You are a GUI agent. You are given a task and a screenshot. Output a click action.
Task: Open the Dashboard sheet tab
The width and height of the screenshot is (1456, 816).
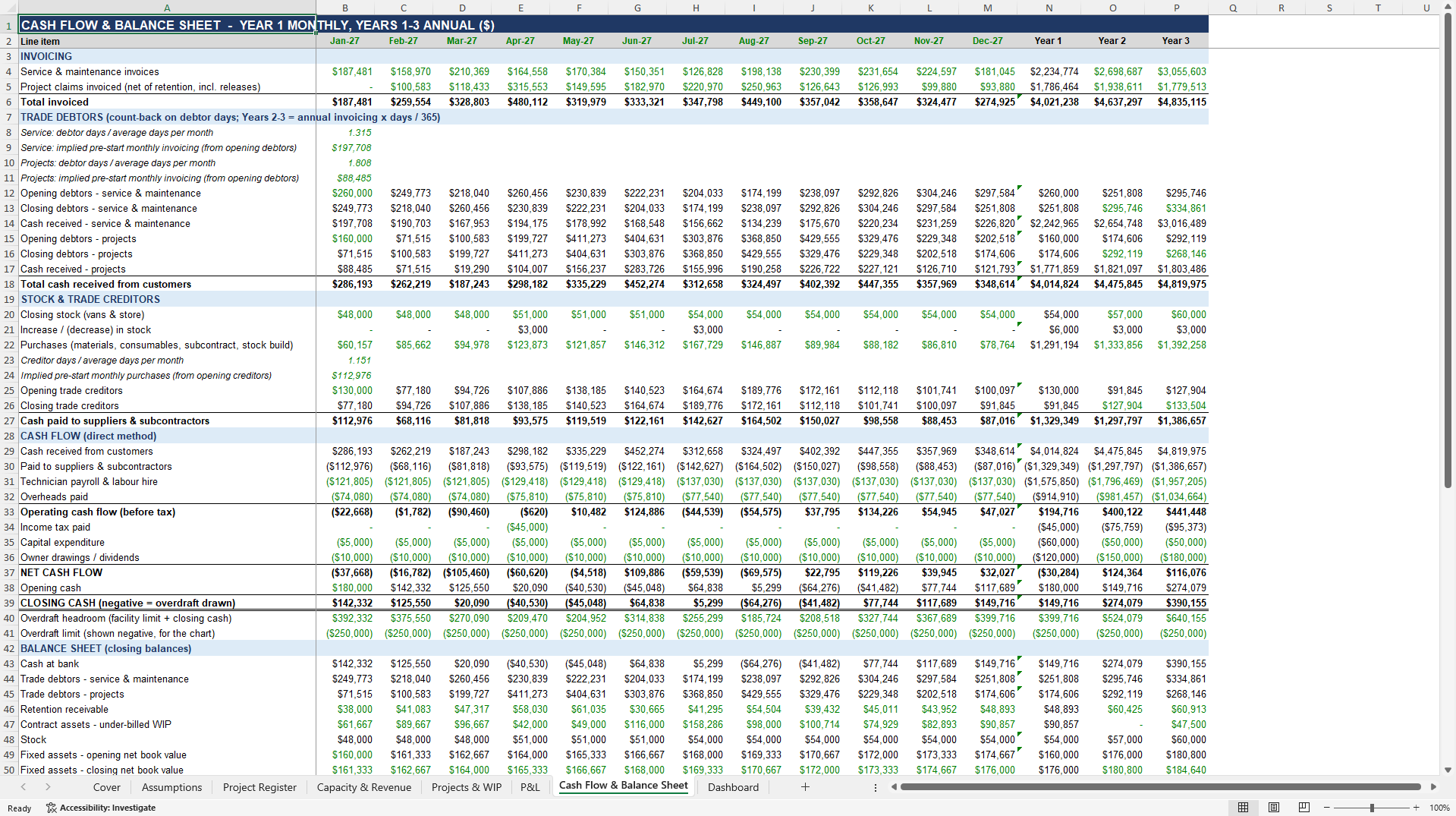click(x=733, y=787)
